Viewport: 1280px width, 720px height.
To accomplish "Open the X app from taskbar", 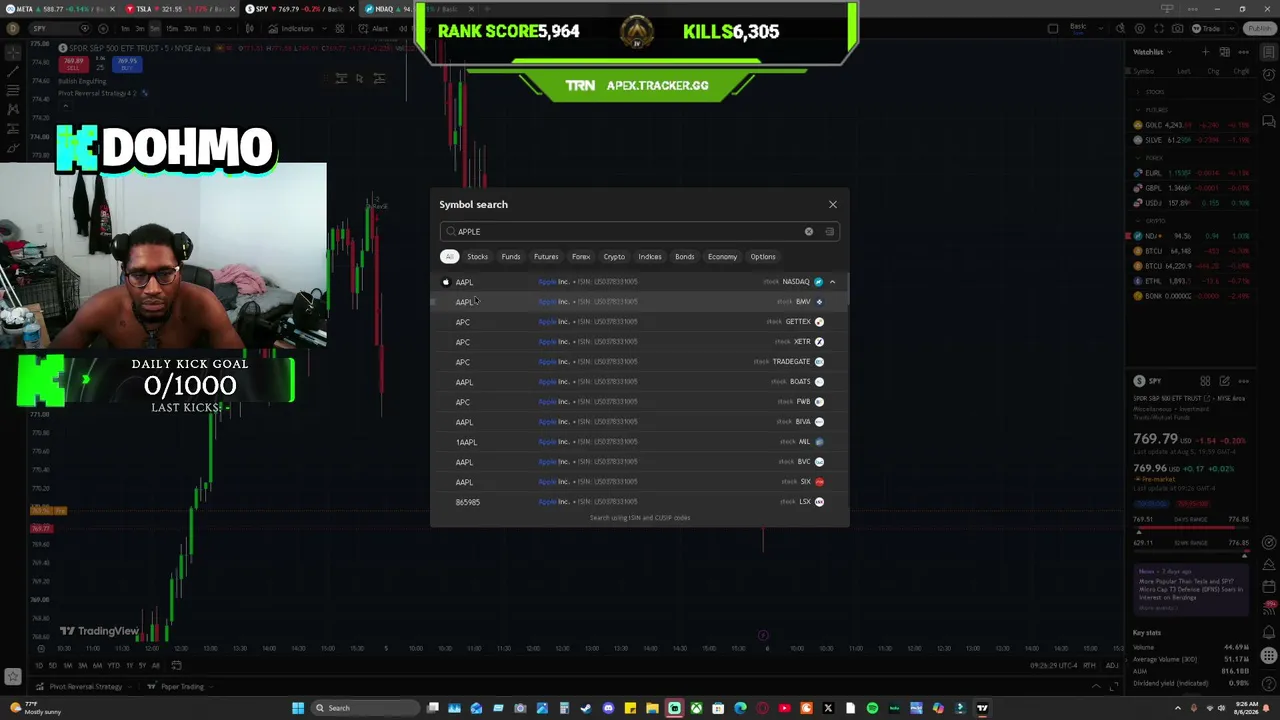I will (x=828, y=708).
